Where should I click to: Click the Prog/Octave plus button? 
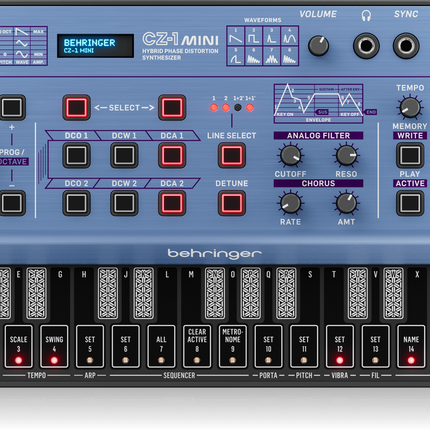click(x=12, y=107)
